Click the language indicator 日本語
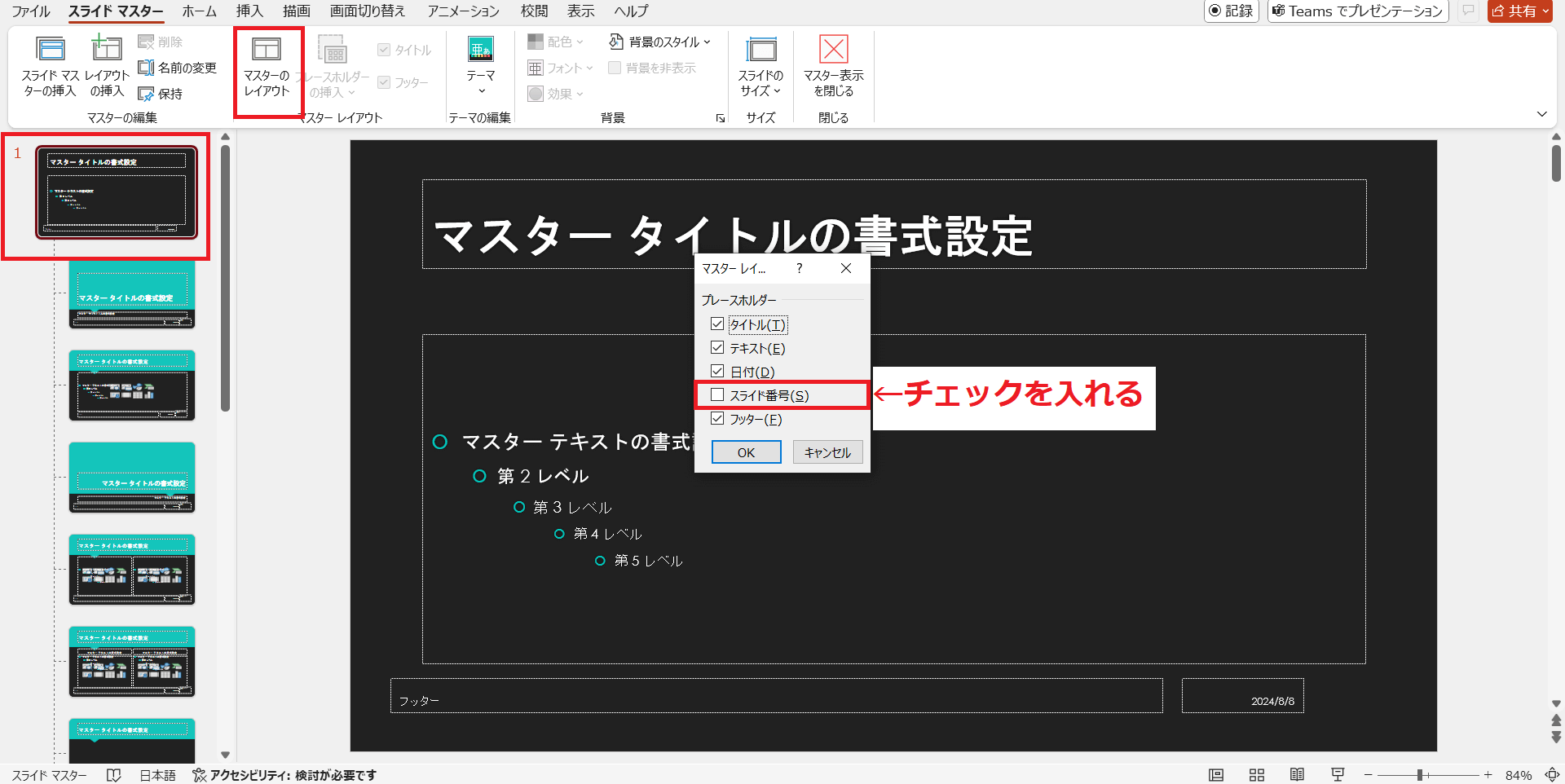Viewport: 1565px width, 784px height. tap(157, 775)
